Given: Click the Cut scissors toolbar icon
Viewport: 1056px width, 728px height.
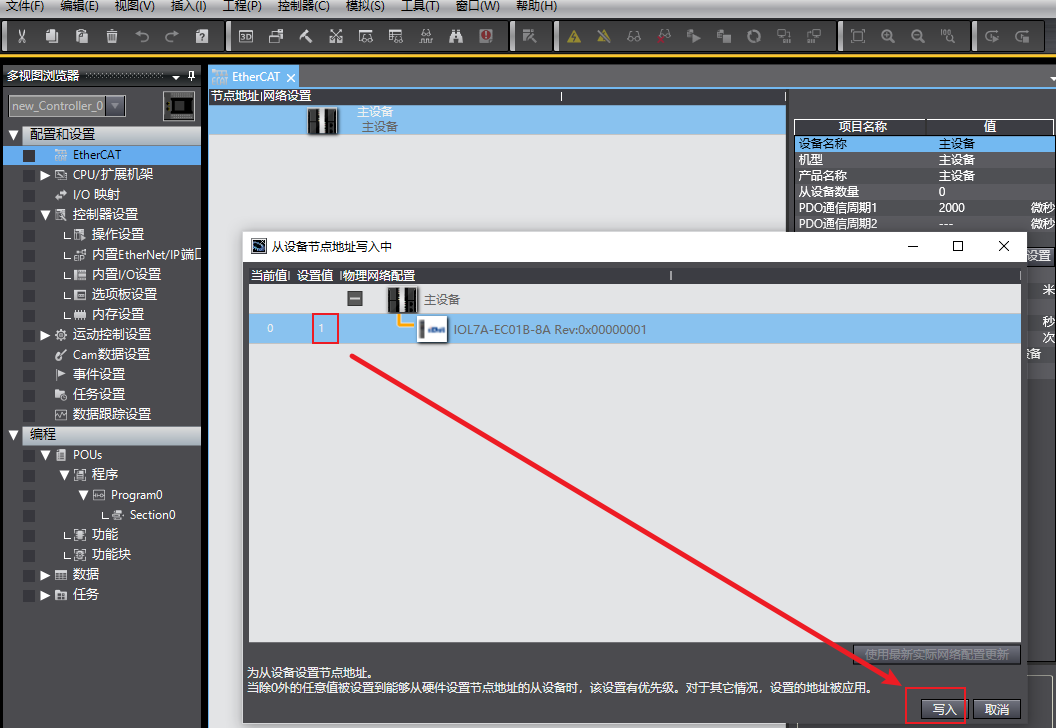Looking at the screenshot, I should coord(22,37).
